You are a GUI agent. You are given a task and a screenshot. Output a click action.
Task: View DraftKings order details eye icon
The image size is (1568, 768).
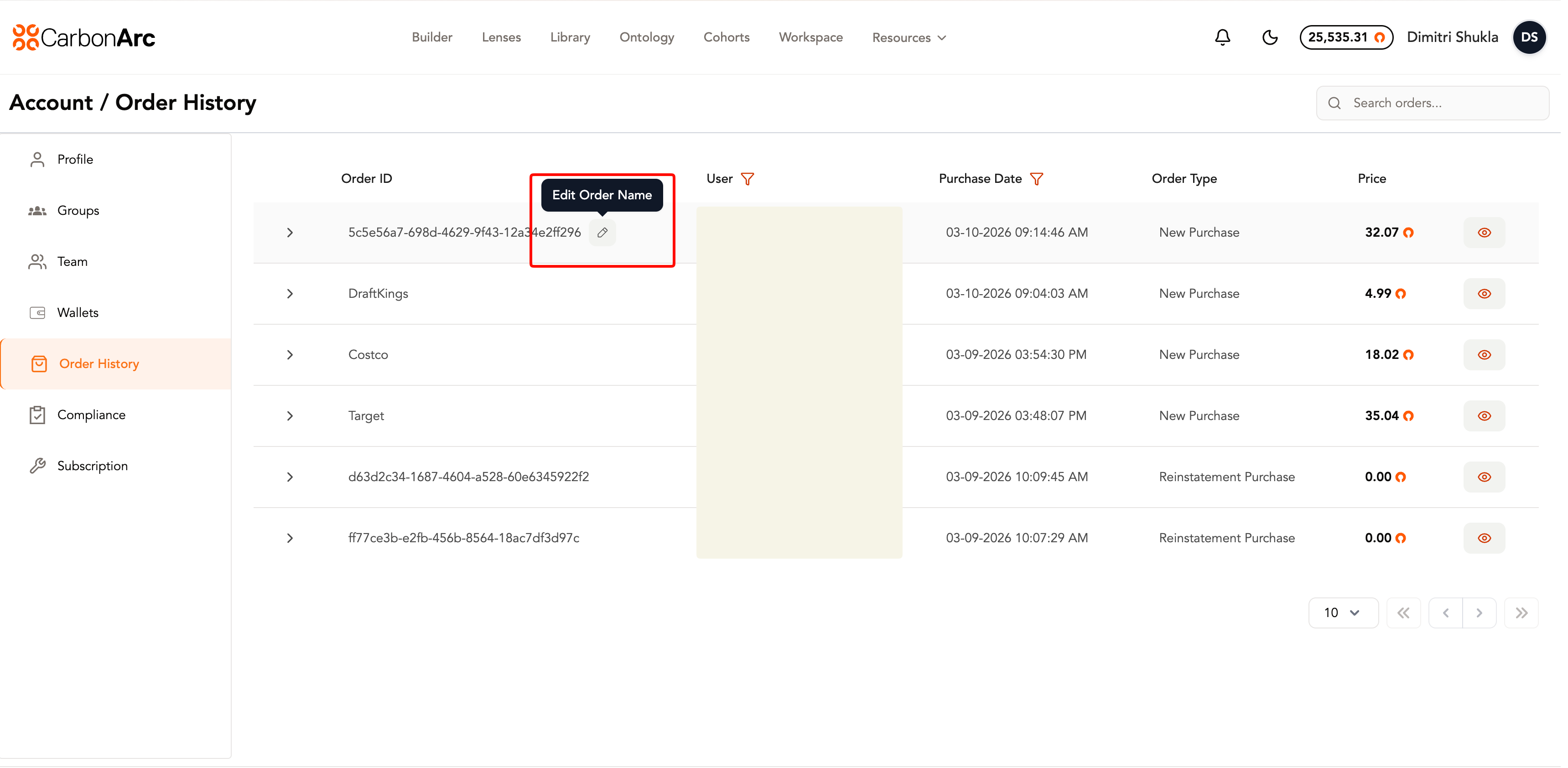pyautogui.click(x=1484, y=294)
